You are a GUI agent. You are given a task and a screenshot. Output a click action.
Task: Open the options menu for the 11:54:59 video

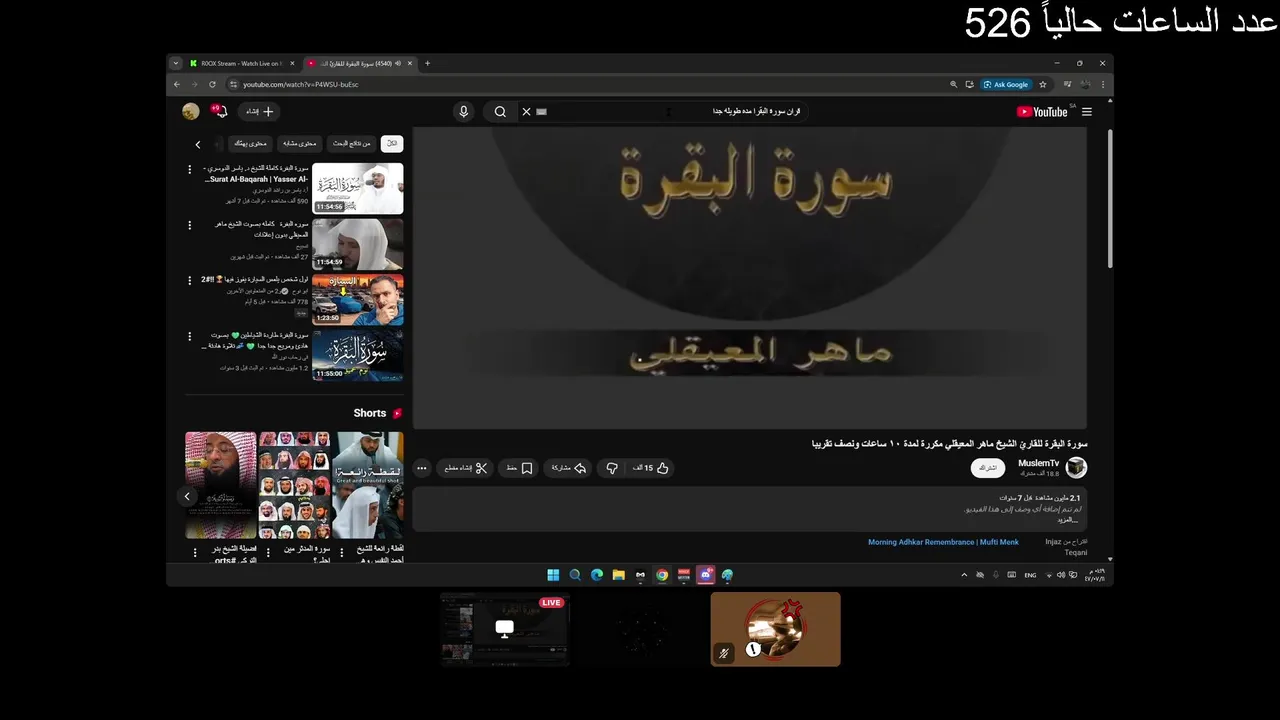(x=190, y=226)
